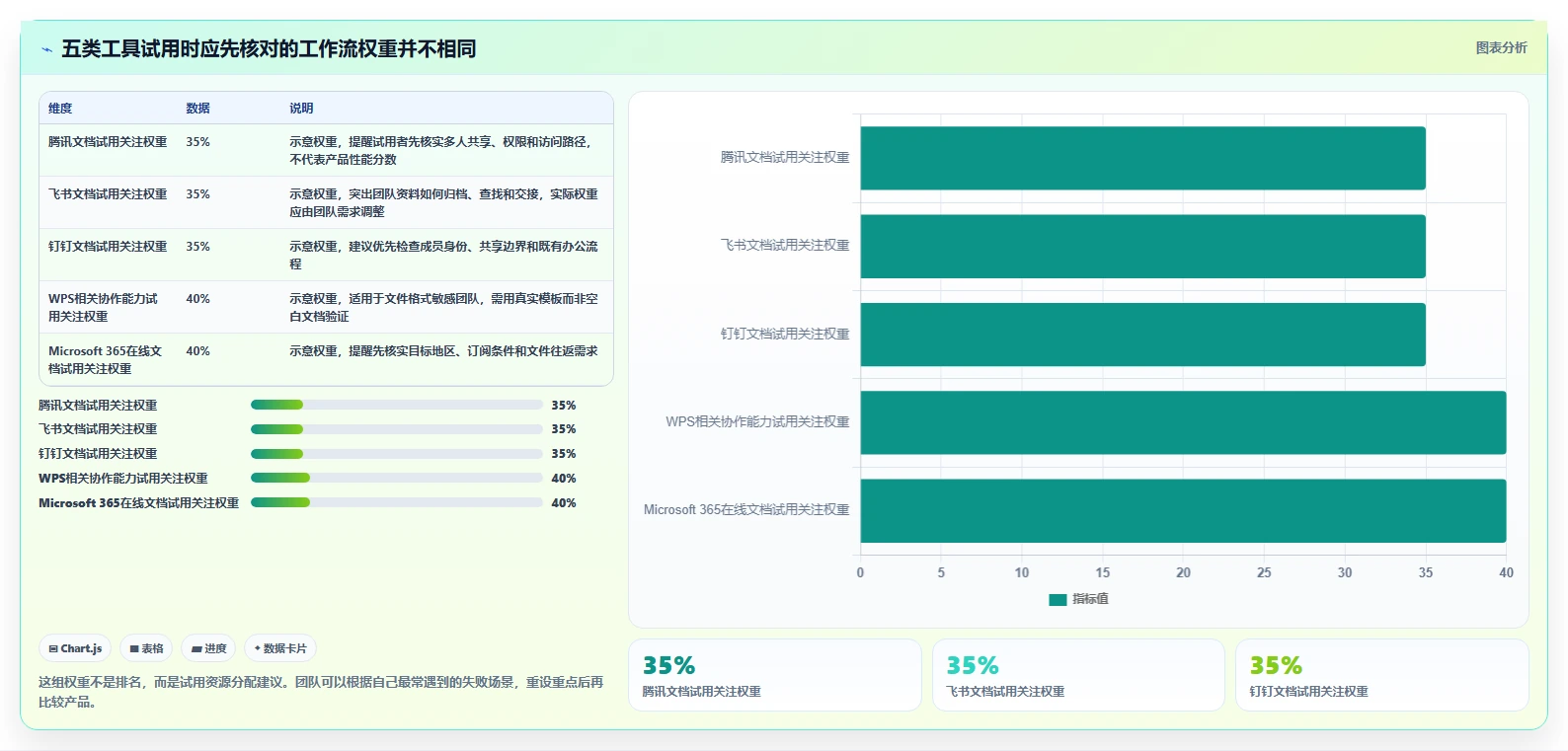Open the 35% 钉钉文档试用关注权重 data card
This screenshot has height=751, width=1568.
(x=1381, y=675)
